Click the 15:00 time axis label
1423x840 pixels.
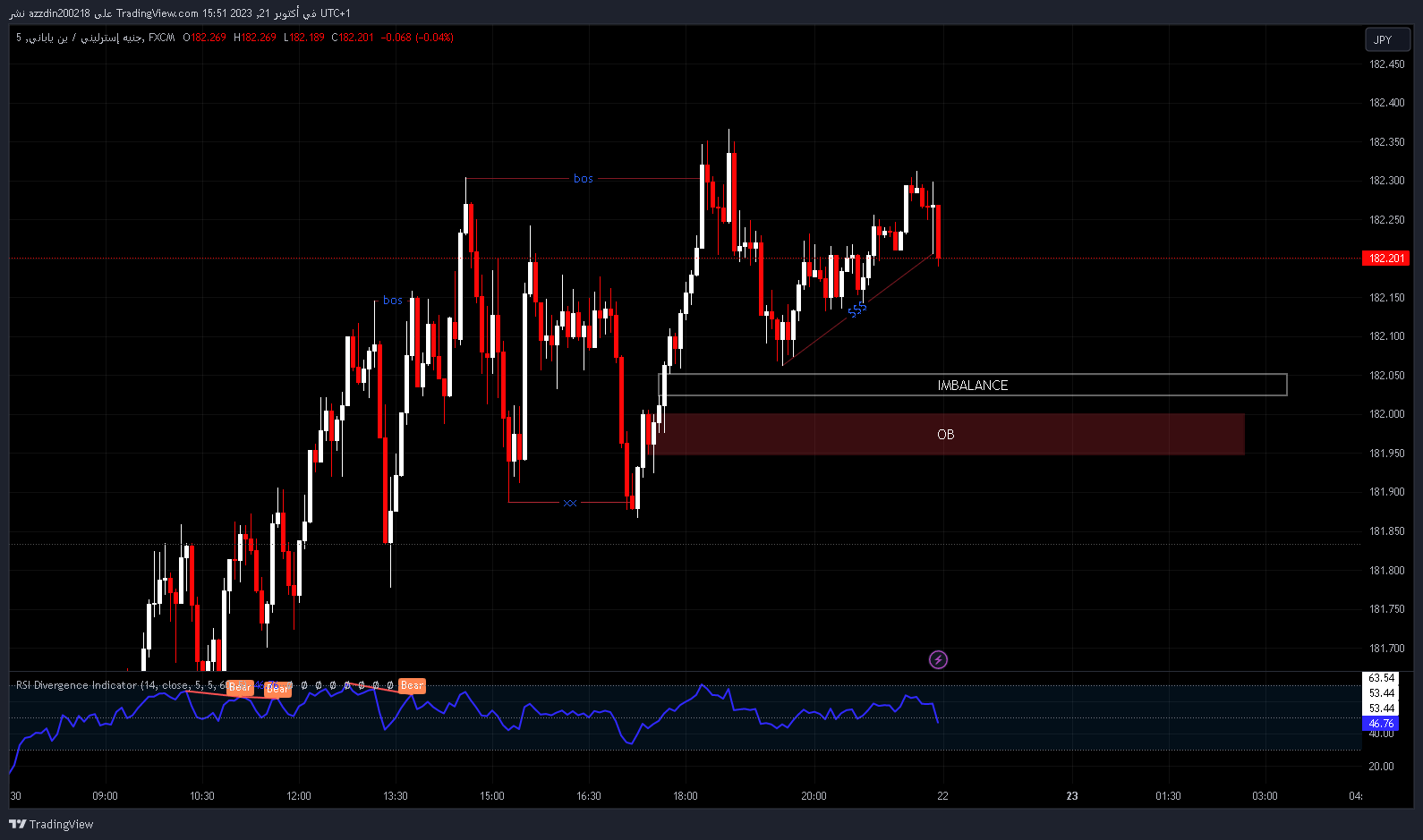[492, 796]
